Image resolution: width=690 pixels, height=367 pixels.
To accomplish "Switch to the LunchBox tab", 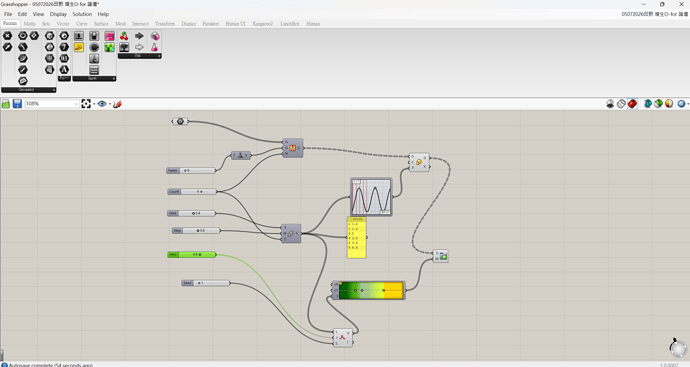I will (x=290, y=24).
